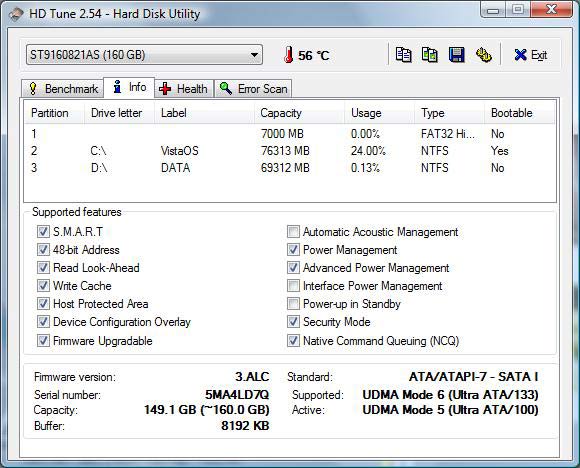Click the active UDMA Mode 5 value
This screenshot has height=468, width=580.
(450, 410)
